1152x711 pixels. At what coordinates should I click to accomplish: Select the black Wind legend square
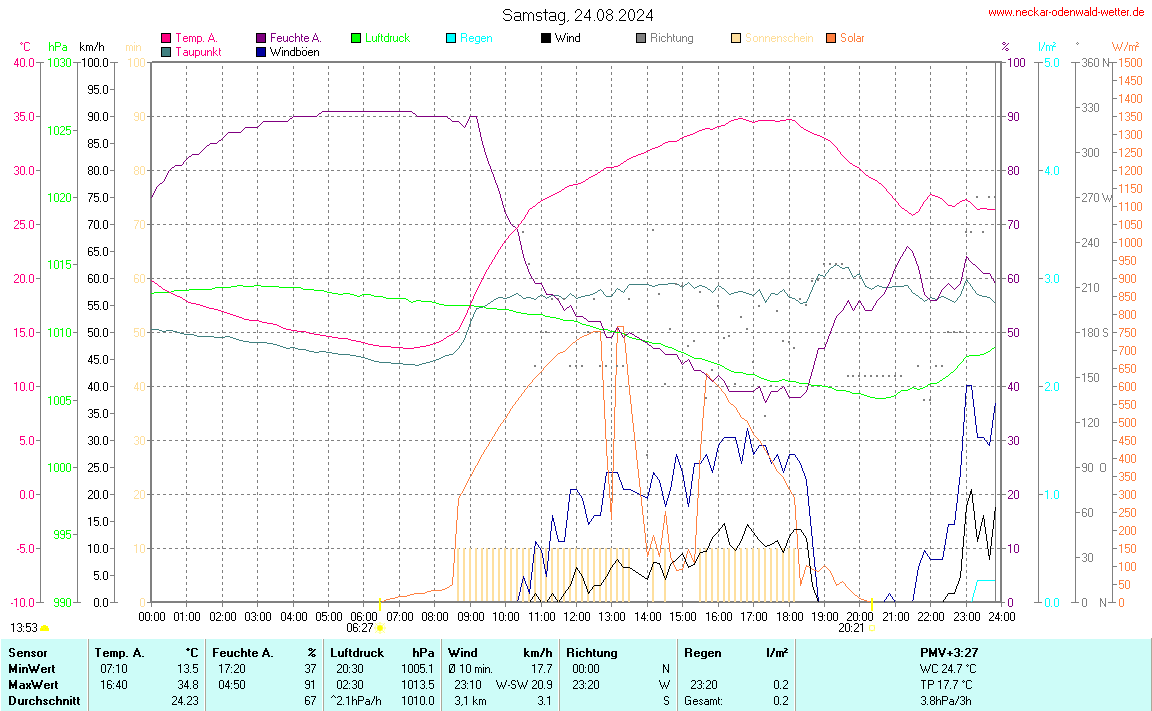pos(545,38)
